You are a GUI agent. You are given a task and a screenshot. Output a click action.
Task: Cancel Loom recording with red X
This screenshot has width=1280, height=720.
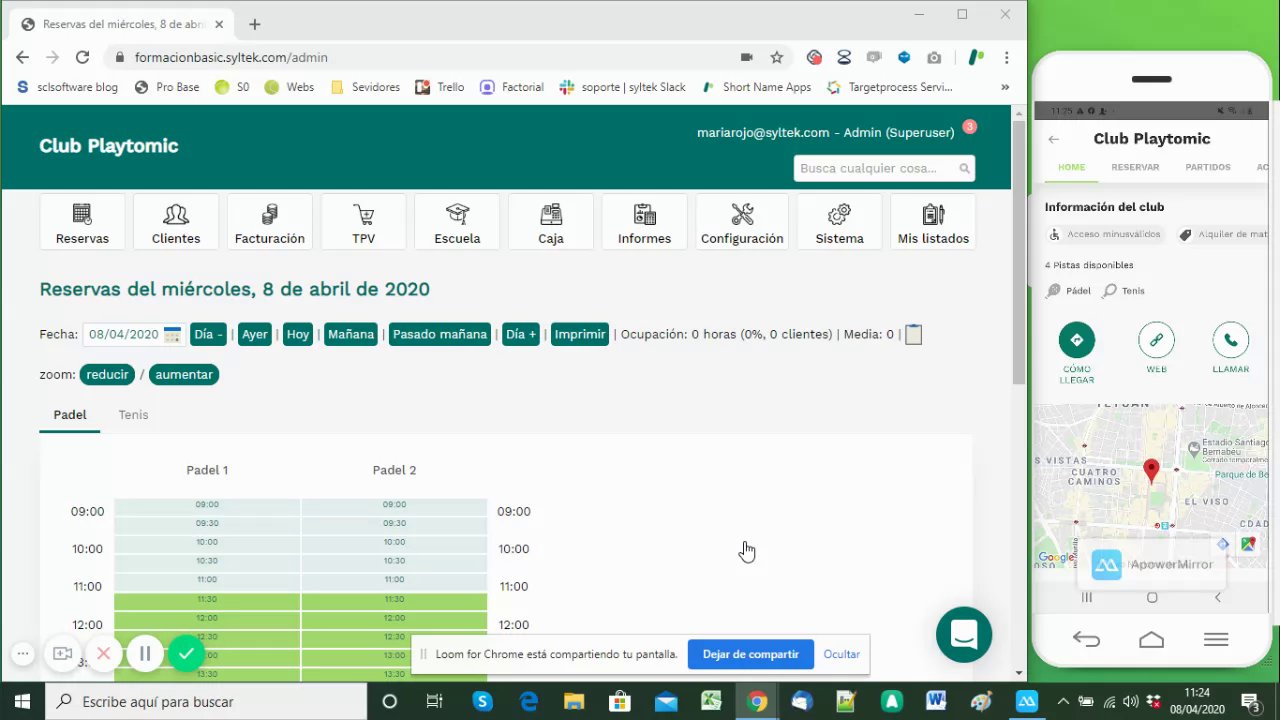(103, 654)
